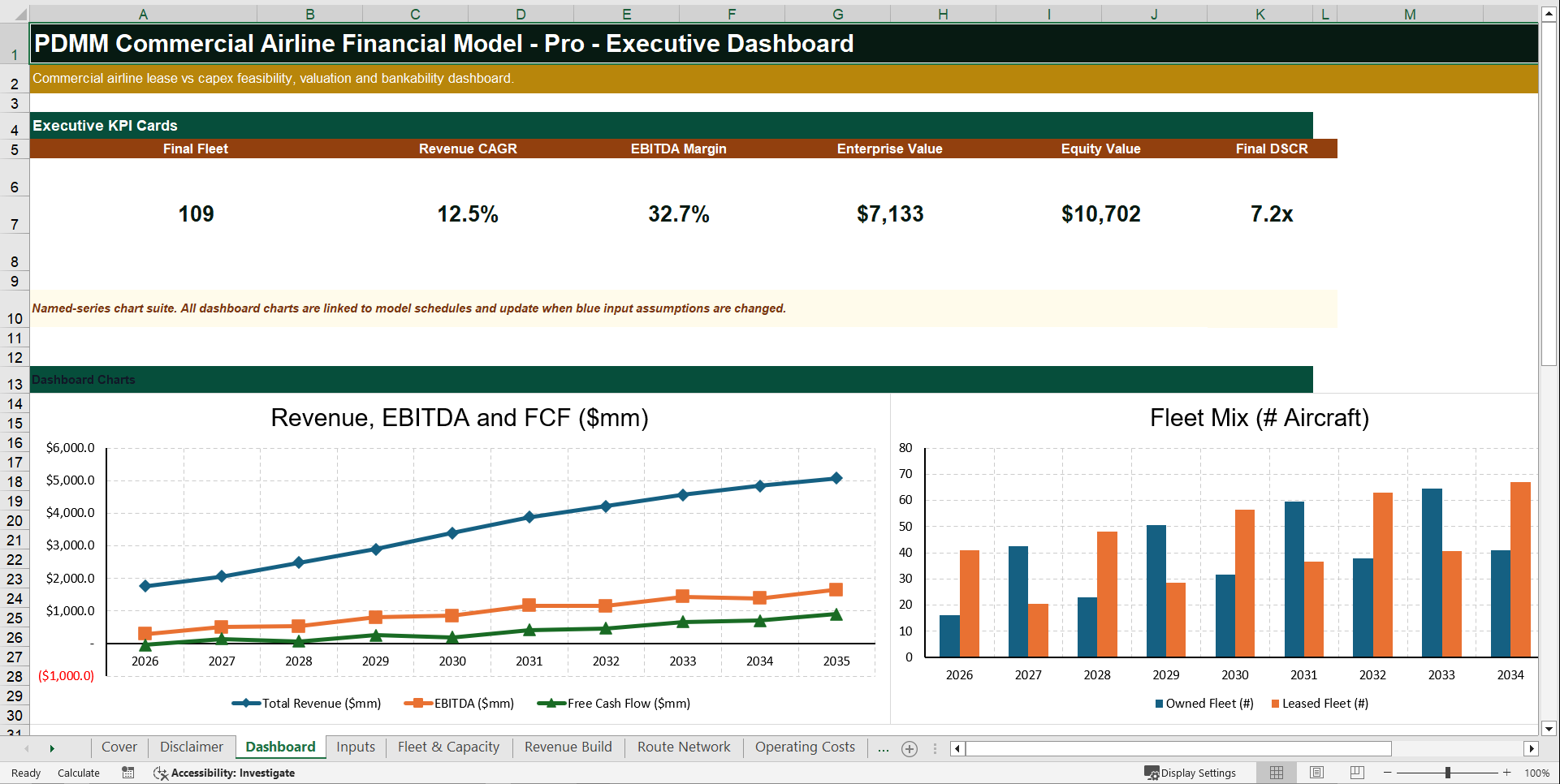Switch to Route Network sheet tab
1560x784 pixels.
coord(684,747)
